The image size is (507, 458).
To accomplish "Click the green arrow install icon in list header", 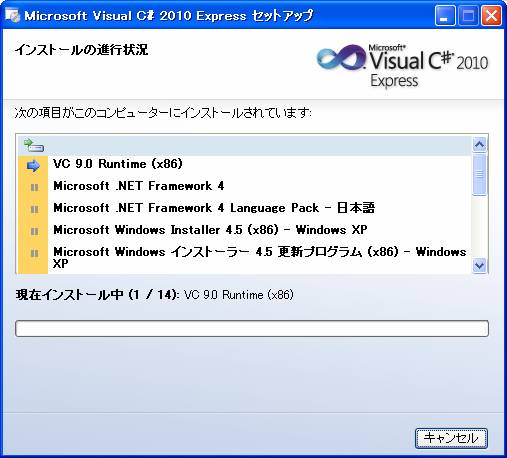I will tap(34, 145).
